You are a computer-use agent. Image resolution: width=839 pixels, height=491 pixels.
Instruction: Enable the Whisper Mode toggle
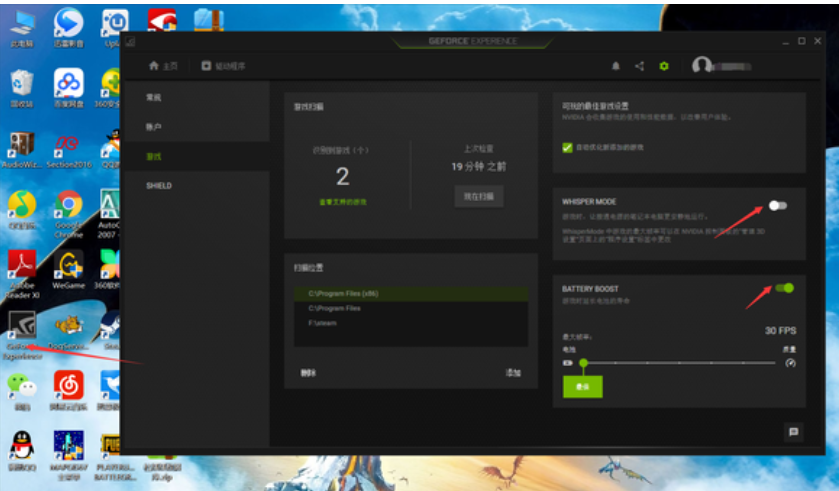point(777,205)
